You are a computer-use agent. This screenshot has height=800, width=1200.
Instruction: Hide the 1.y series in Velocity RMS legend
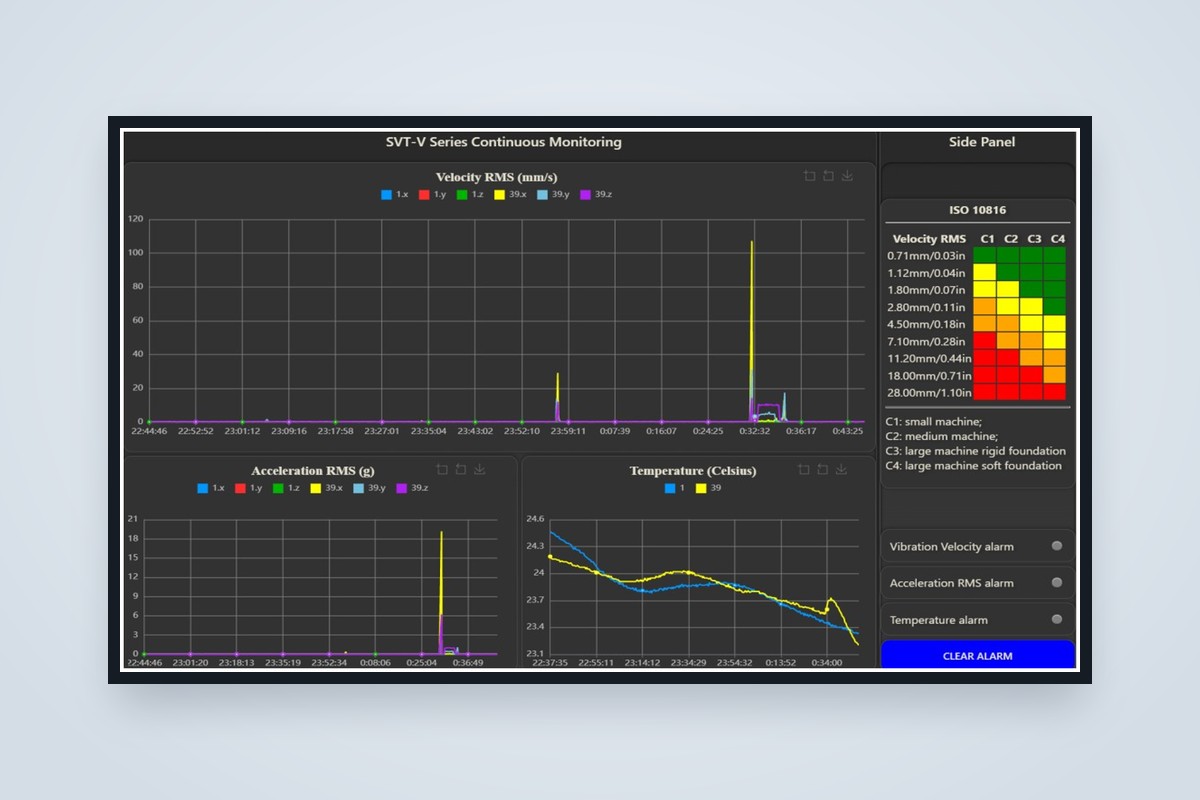(x=434, y=194)
